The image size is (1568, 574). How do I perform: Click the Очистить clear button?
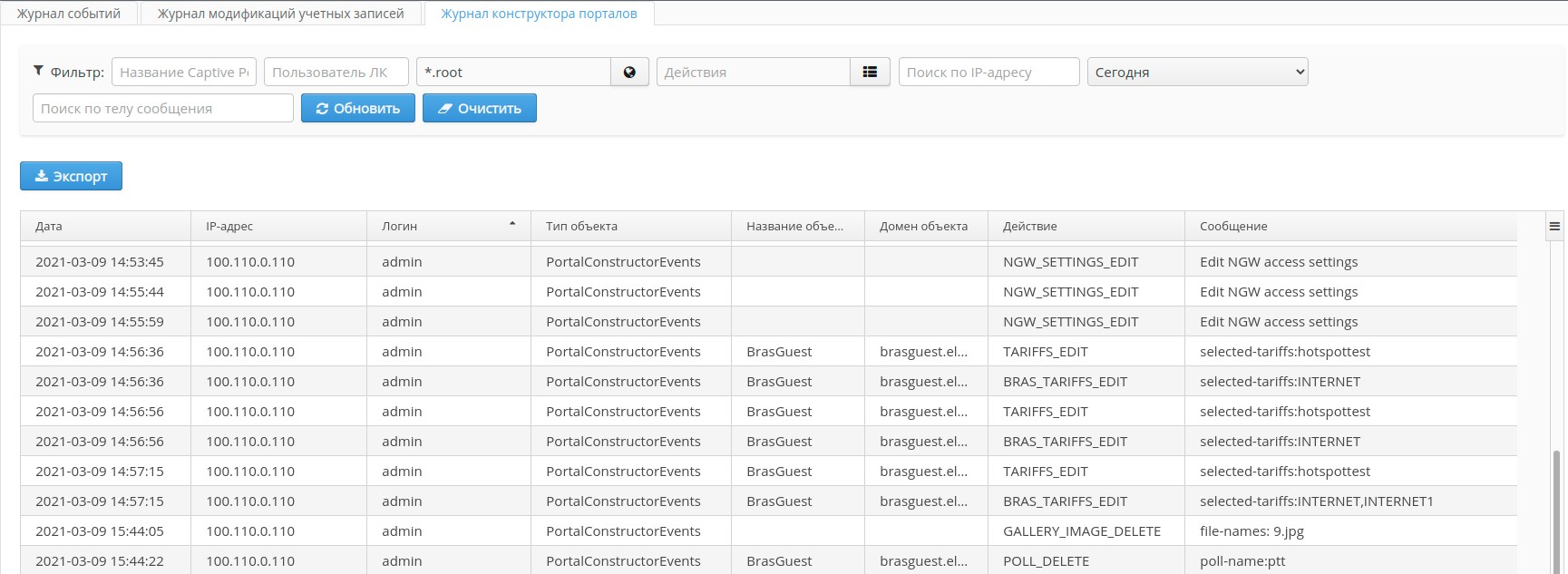[x=479, y=108]
